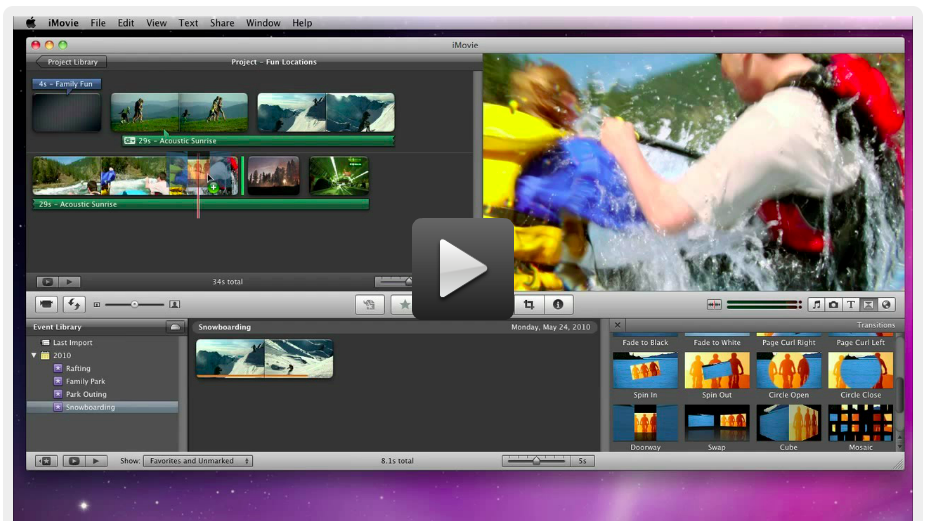The image size is (939, 521).
Task: Open the music and sound effects browser
Action: [816, 304]
